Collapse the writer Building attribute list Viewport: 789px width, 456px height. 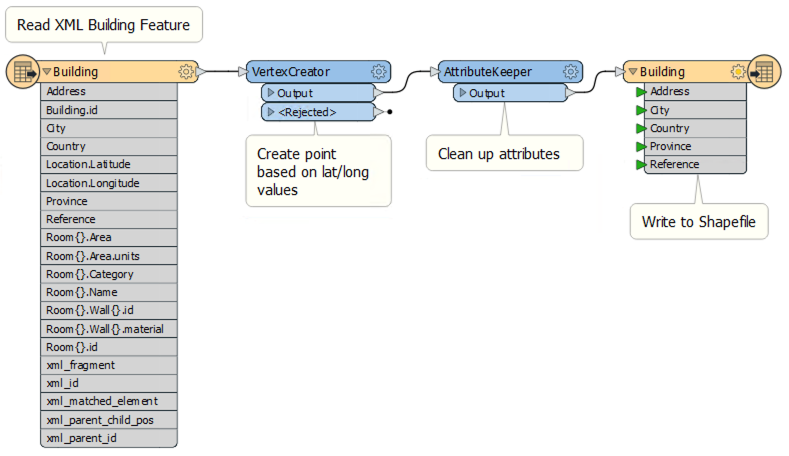click(x=632, y=72)
